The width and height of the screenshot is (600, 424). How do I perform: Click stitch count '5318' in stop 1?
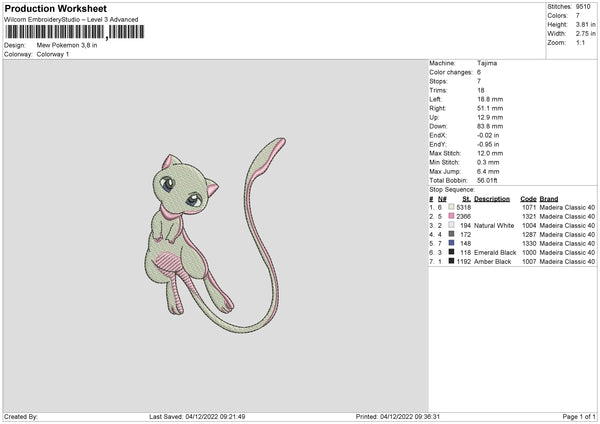pos(464,207)
